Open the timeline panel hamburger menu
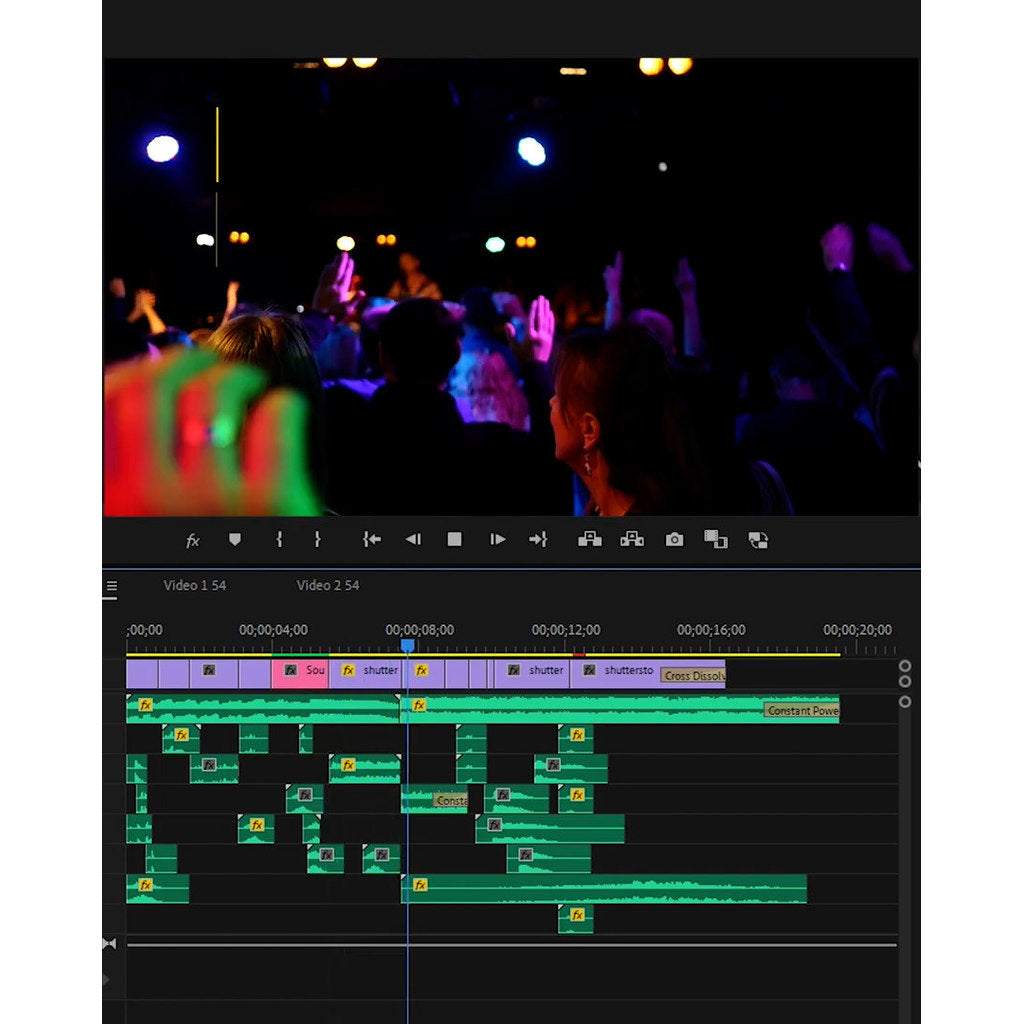Image resolution: width=1024 pixels, height=1024 pixels. [x=112, y=586]
